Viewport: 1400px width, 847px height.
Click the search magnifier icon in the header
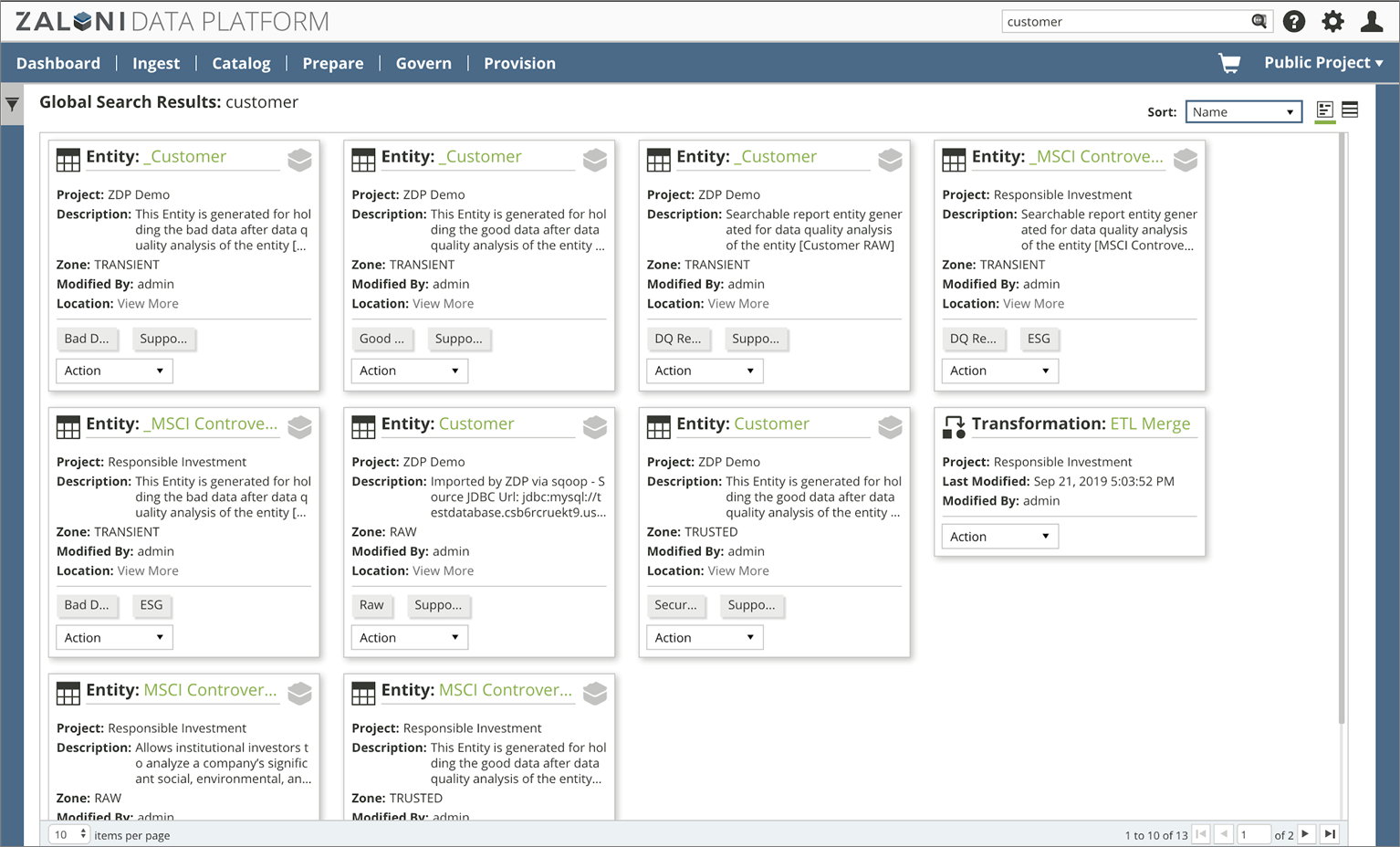pos(1259,21)
